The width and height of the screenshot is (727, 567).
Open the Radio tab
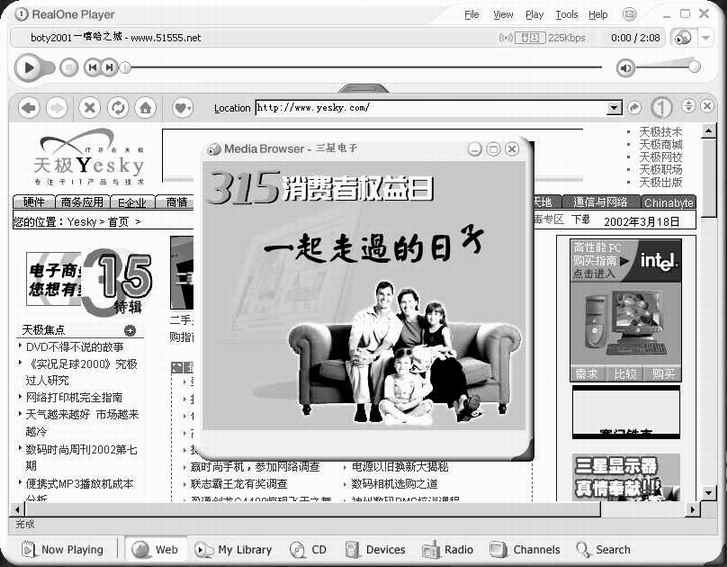point(448,550)
